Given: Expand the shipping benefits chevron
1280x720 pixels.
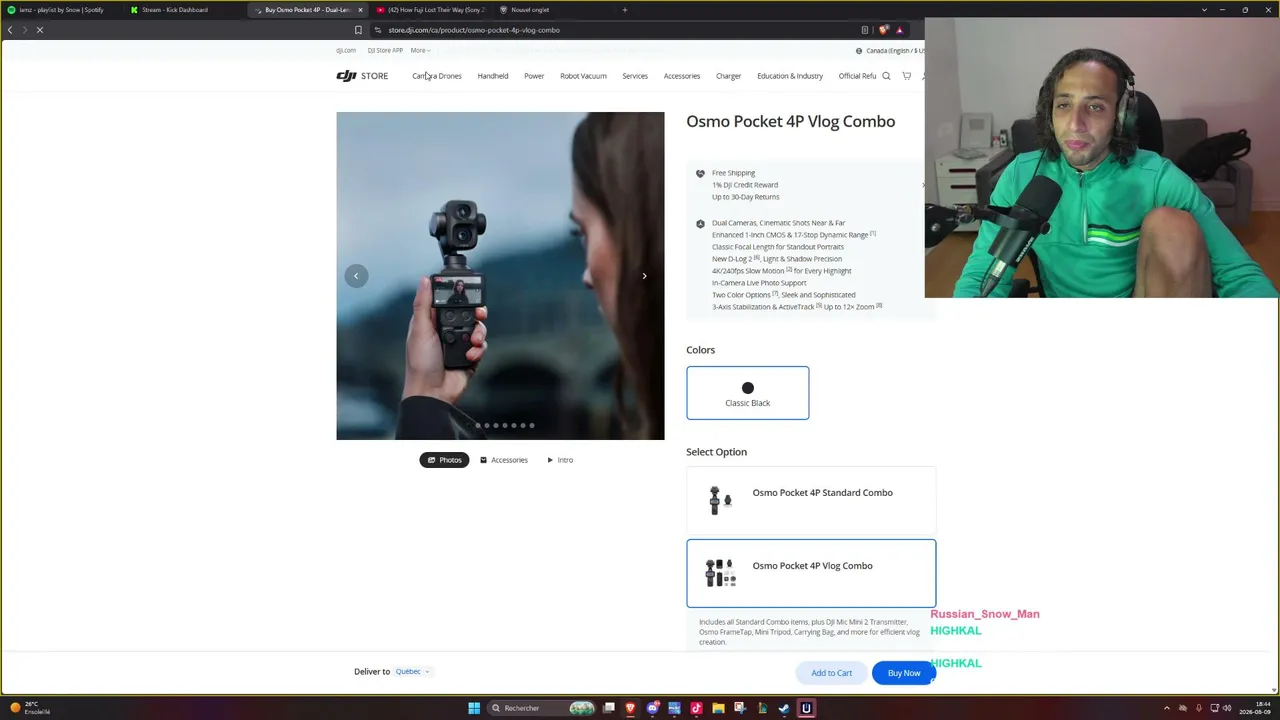Looking at the screenshot, I should click(x=923, y=185).
